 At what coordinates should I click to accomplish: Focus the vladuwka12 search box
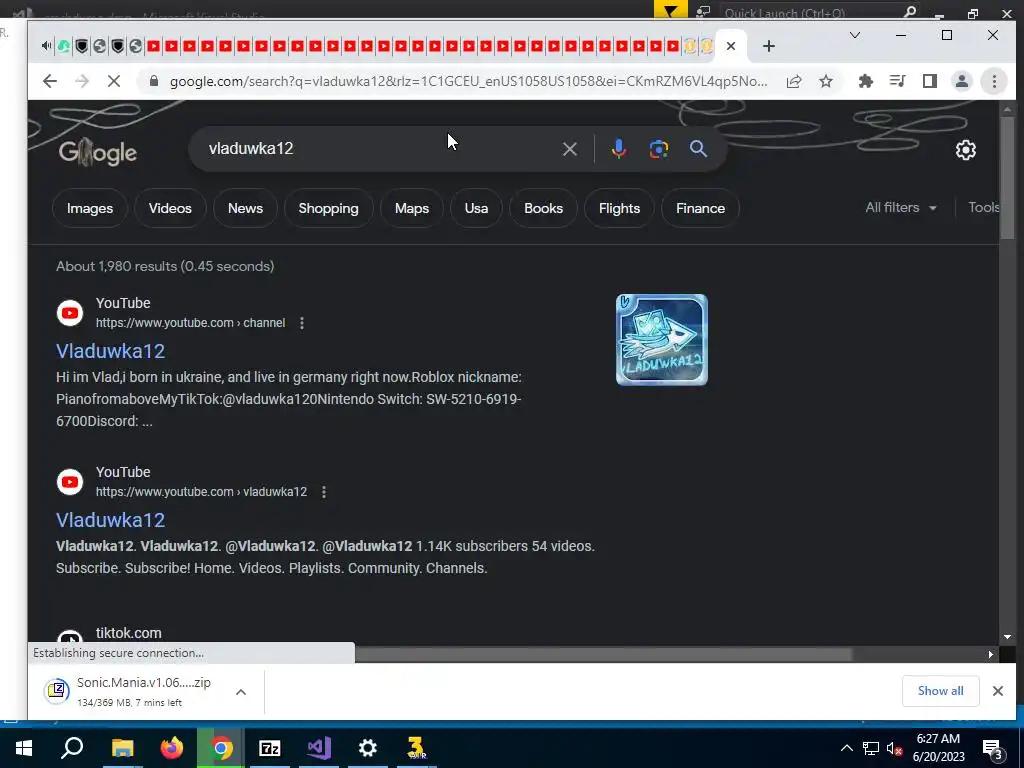coord(379,149)
